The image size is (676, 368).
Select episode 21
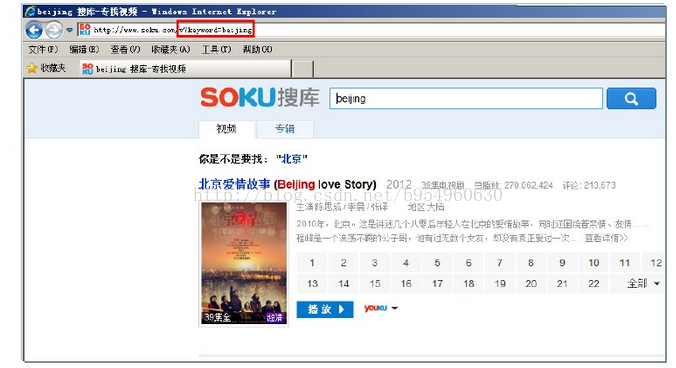[x=562, y=284]
